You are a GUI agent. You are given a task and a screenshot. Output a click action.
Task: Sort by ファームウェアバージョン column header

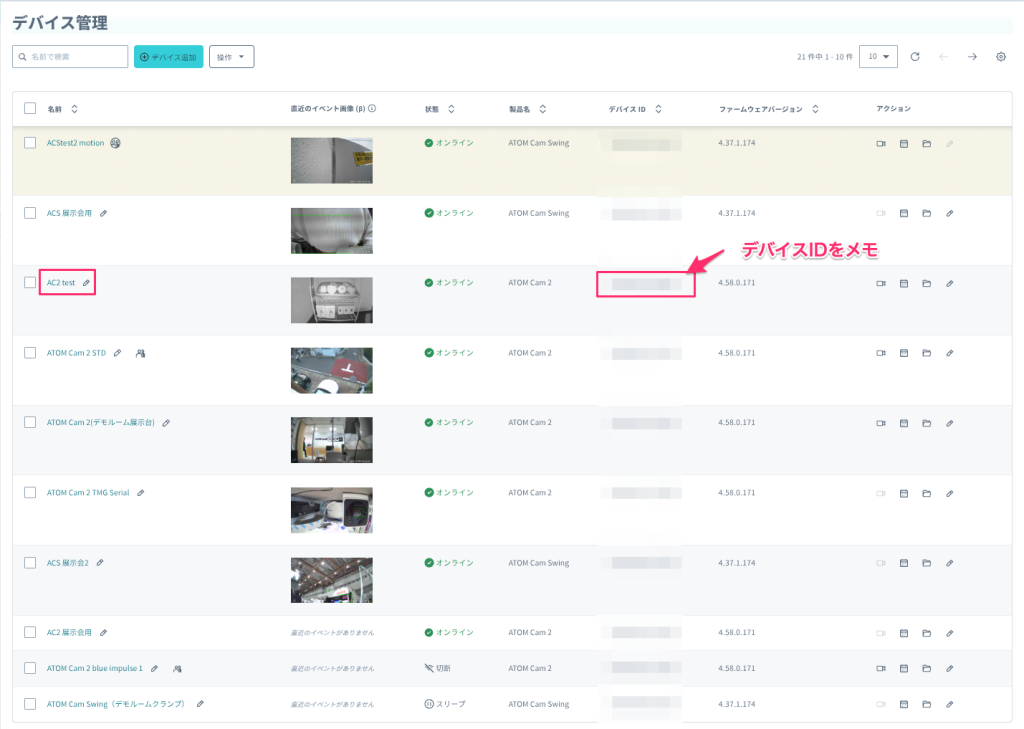click(768, 109)
